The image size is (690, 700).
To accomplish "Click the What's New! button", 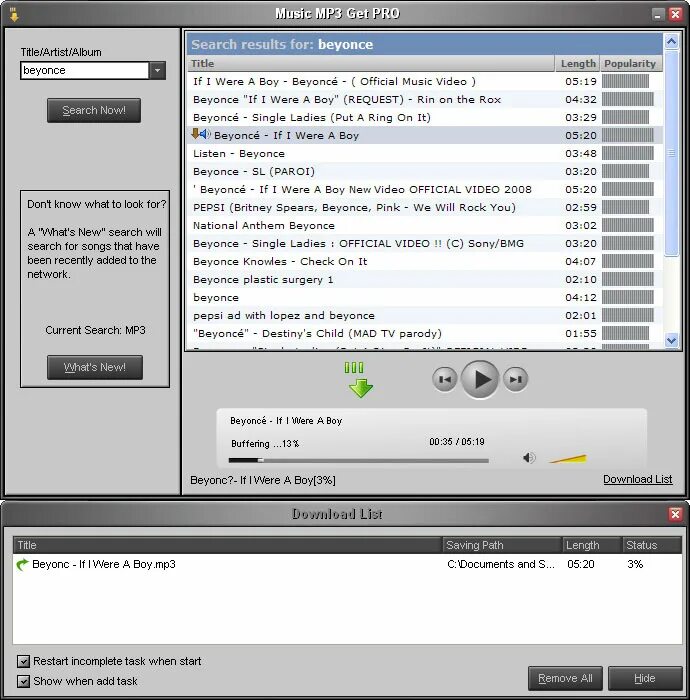I will click(95, 367).
